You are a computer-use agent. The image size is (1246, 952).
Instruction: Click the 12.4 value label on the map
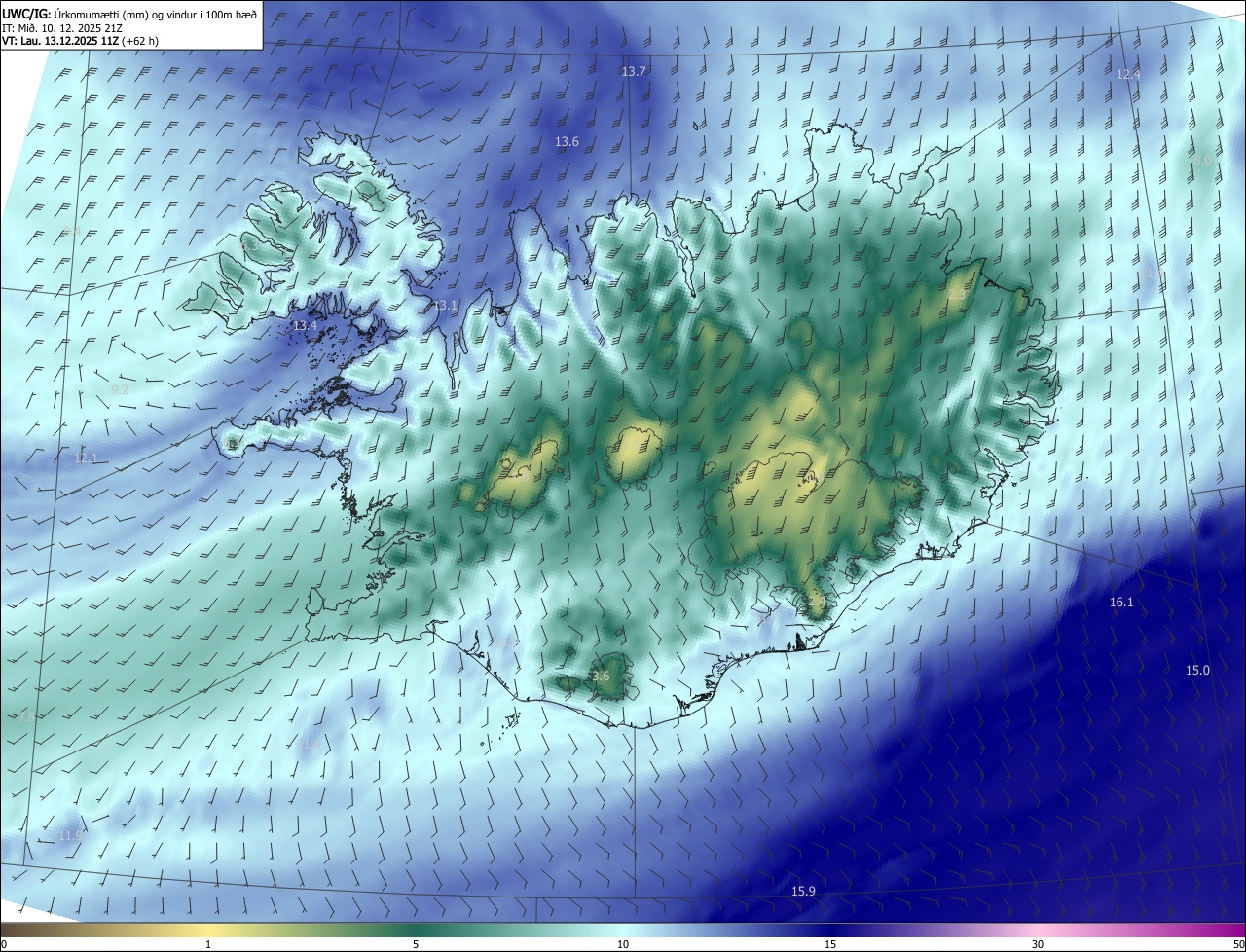click(x=1128, y=75)
